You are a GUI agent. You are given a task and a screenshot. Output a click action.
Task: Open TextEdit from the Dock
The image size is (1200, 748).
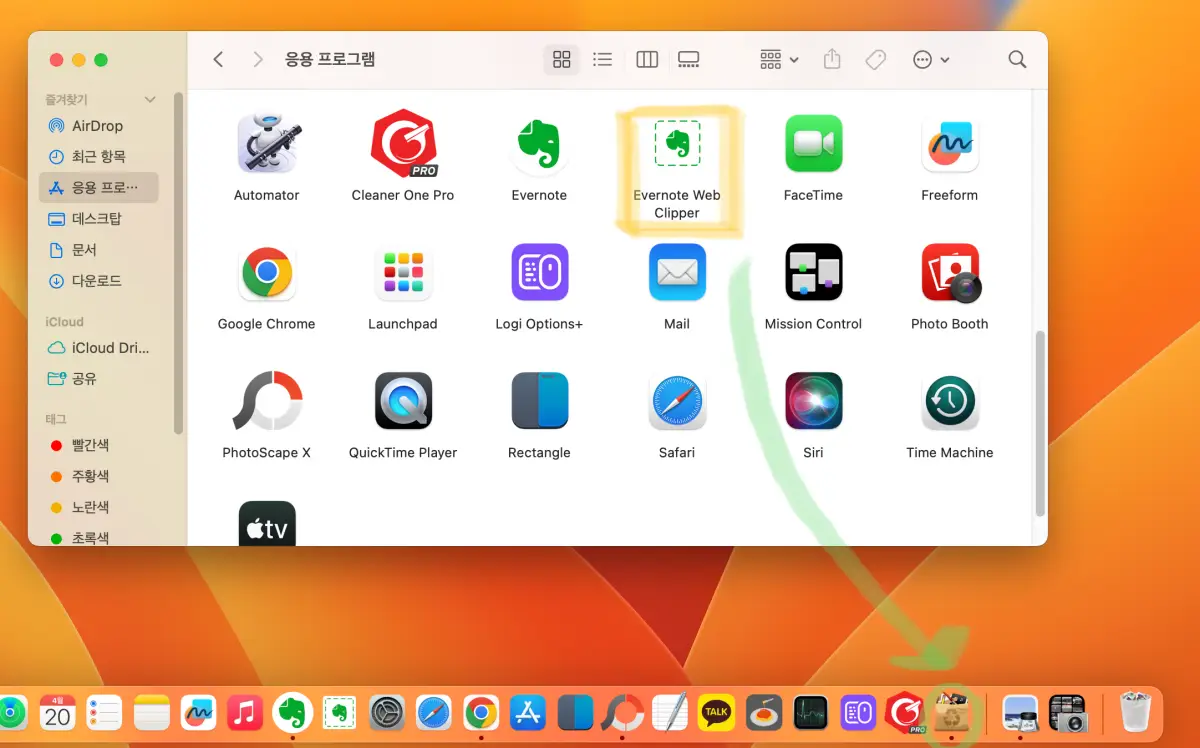click(670, 712)
